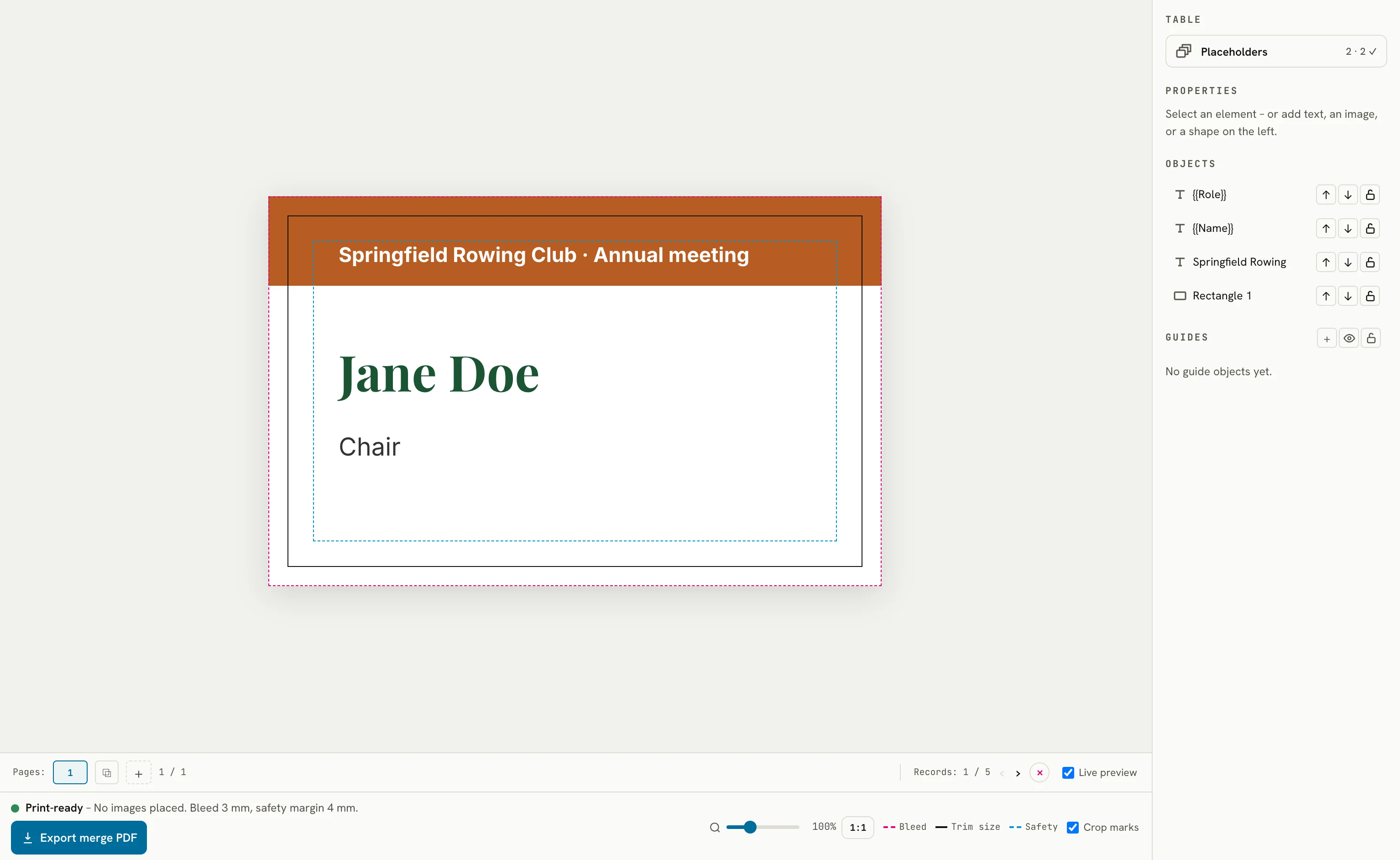Click the Print-ready status text

coord(54,808)
